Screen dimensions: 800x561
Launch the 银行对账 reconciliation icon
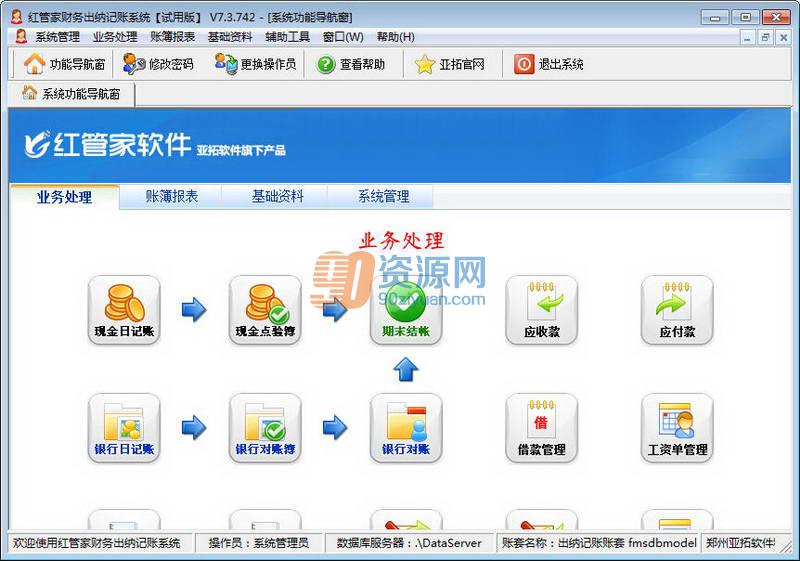click(x=406, y=428)
